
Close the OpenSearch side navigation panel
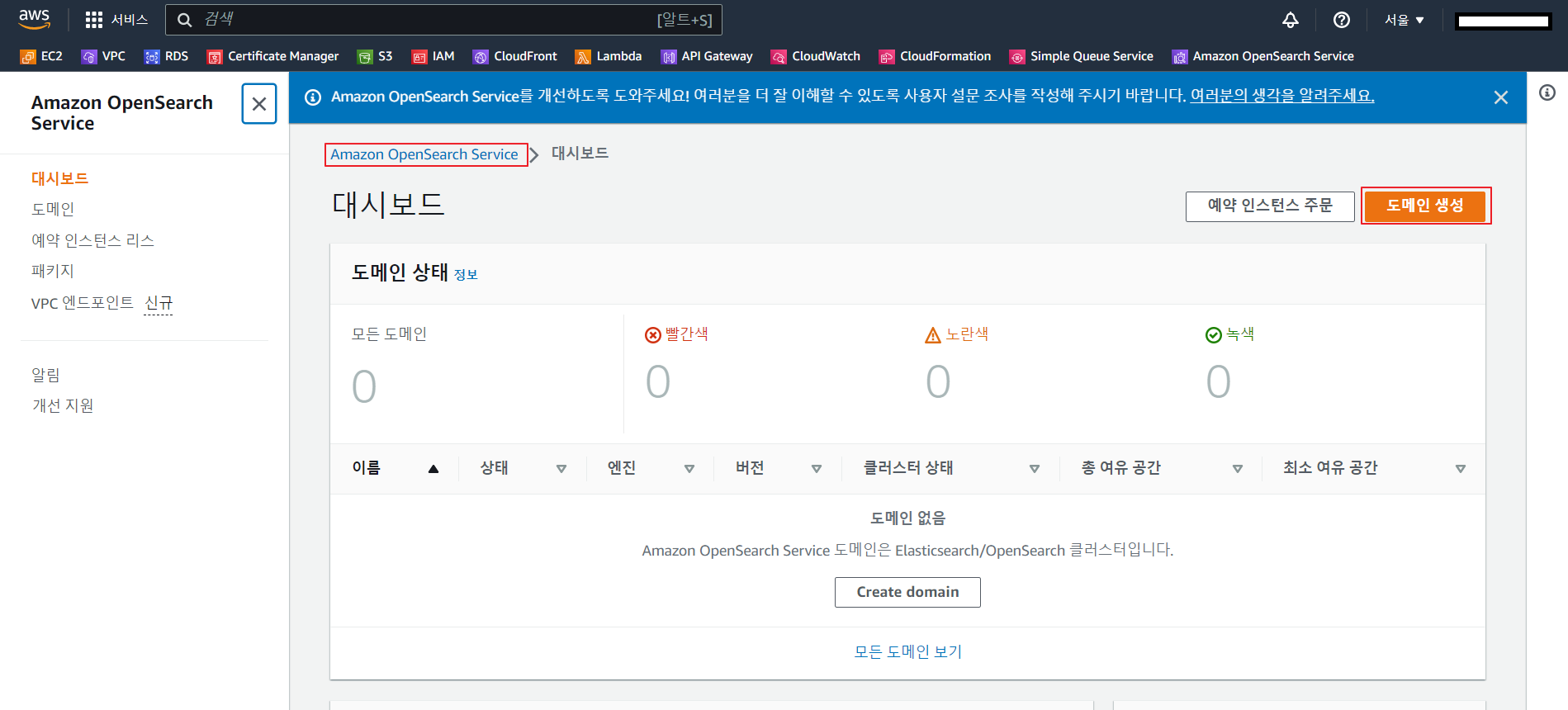tap(259, 104)
